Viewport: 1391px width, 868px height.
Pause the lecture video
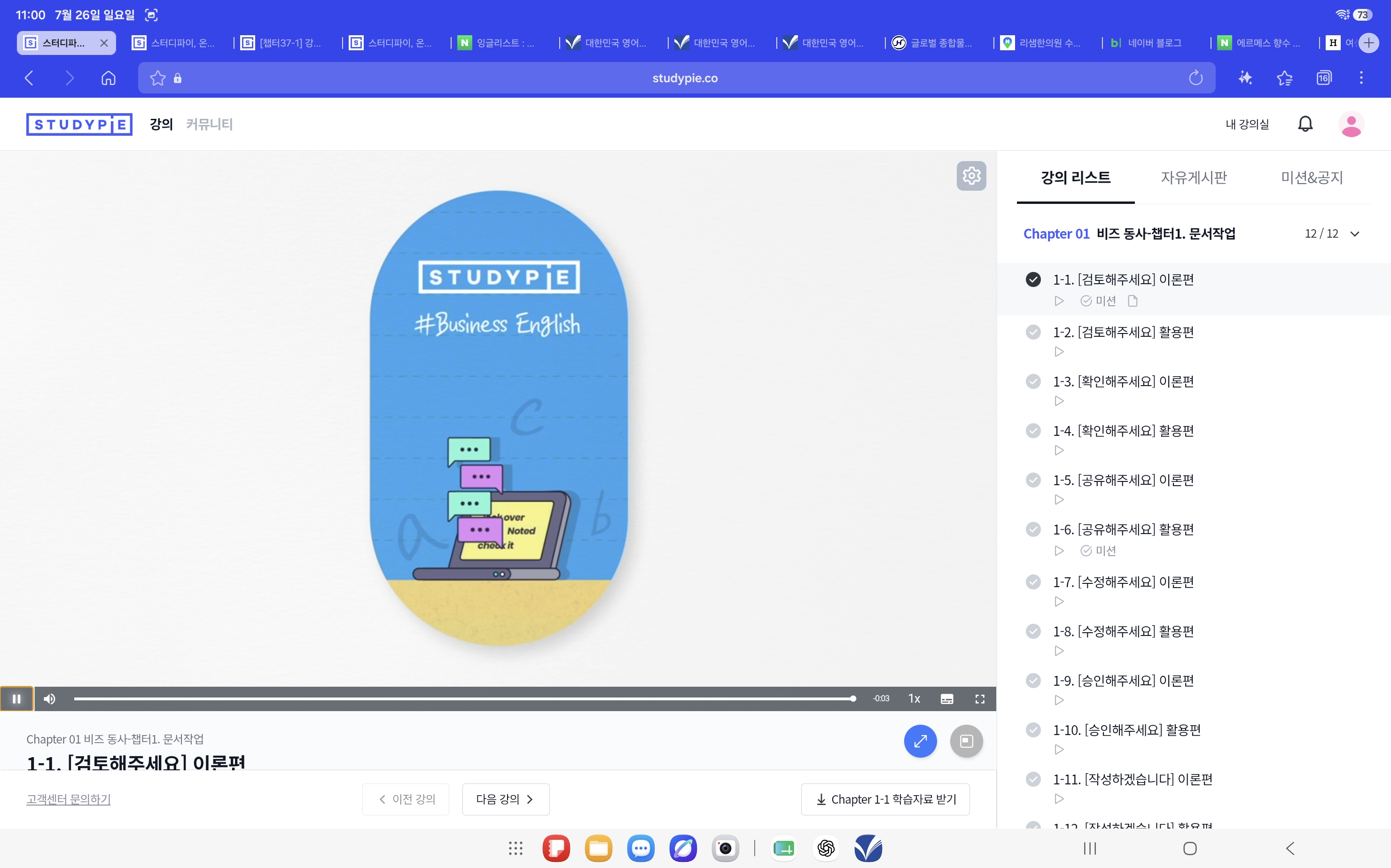coord(16,698)
